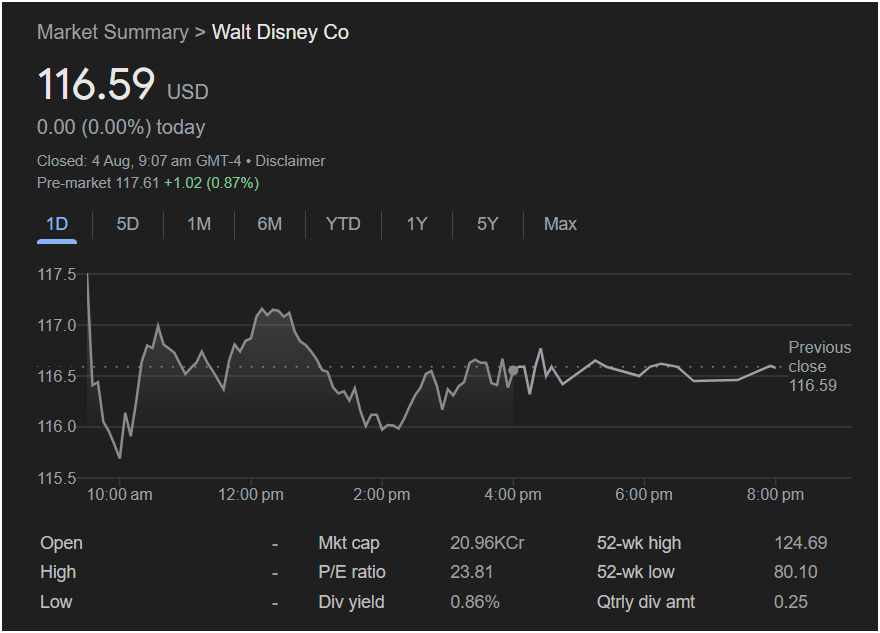Click the 116.0 y-axis label

[x=57, y=427]
